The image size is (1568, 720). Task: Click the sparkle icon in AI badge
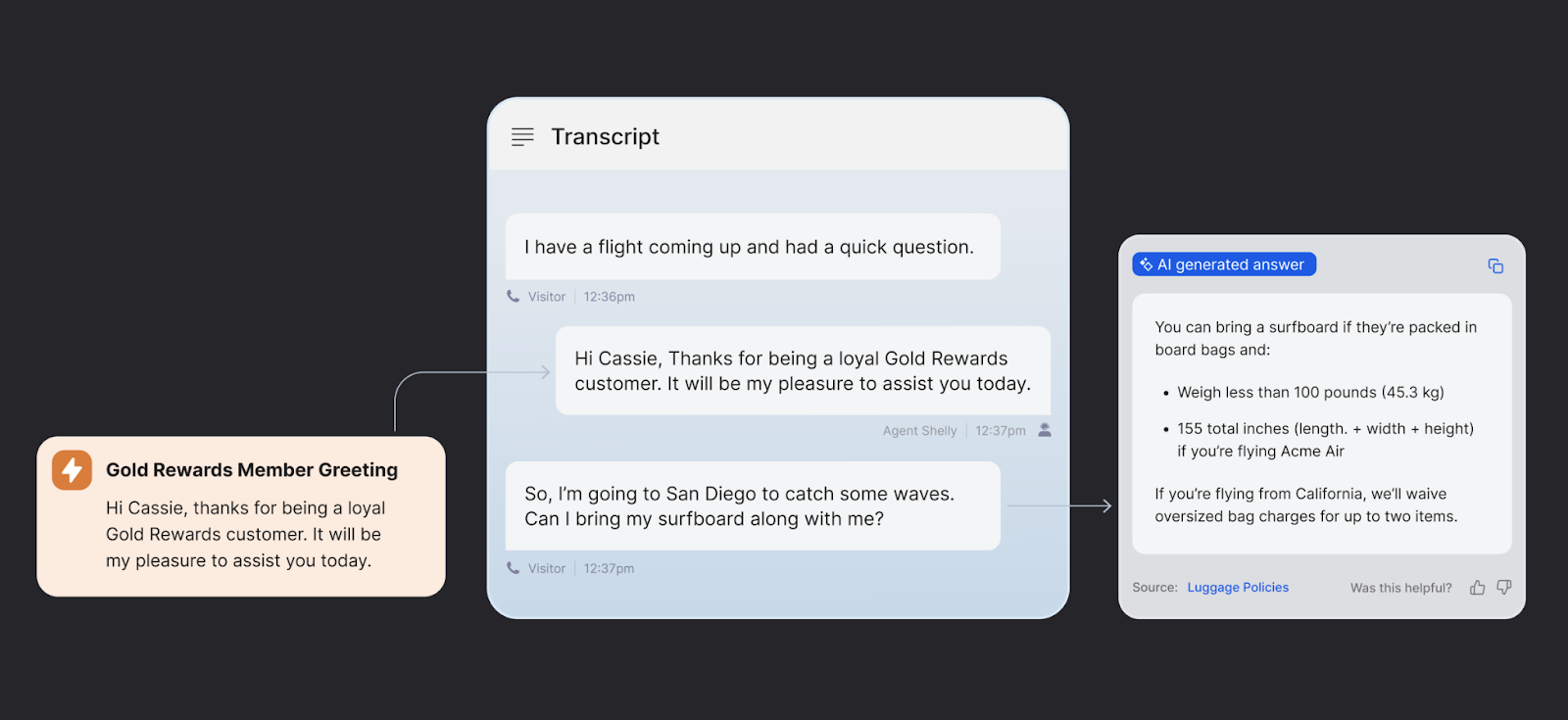coord(1146,264)
